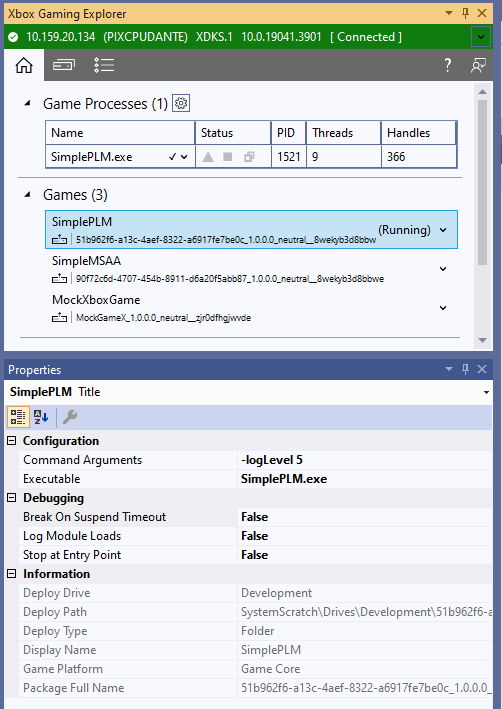Click the PID value 1521
Screen dimensions: 502x709
tap(289, 157)
